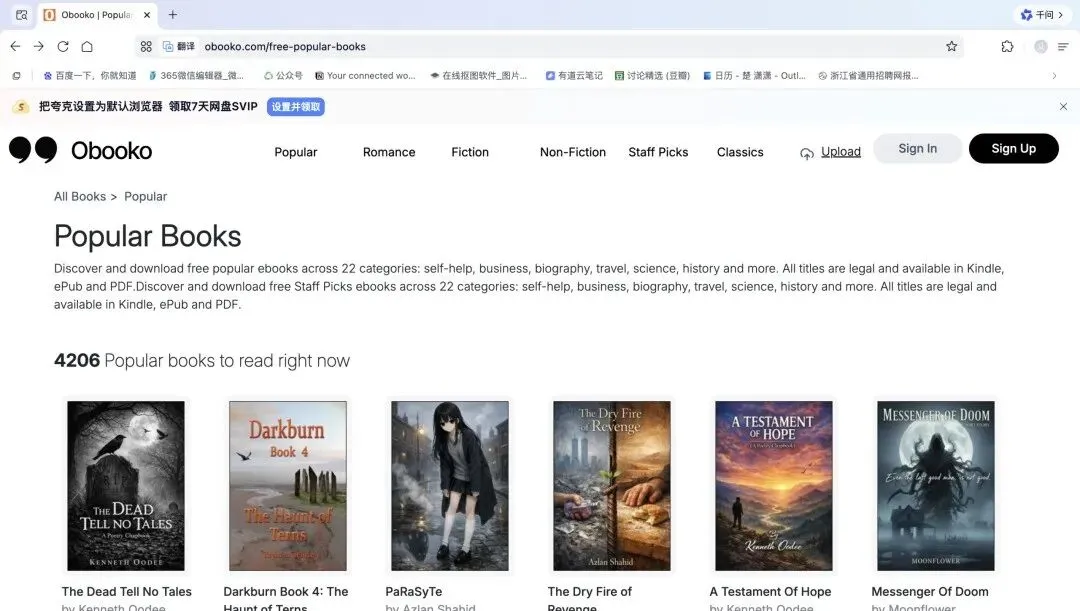Open the Non-Fiction menu item
The height and width of the screenshot is (611, 1080).
click(573, 152)
